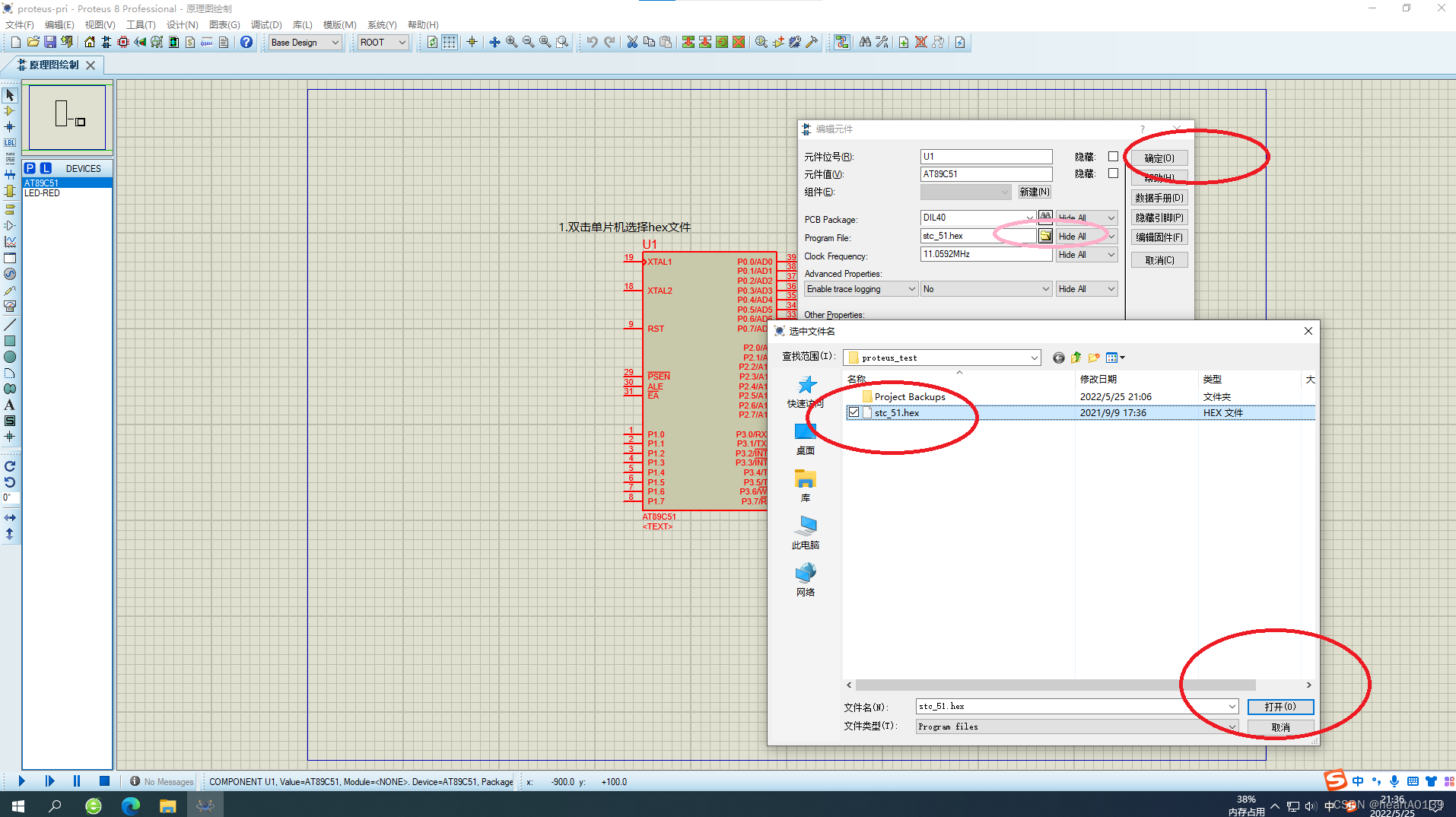
Task: Start simulation with the Play button
Action: click(21, 781)
